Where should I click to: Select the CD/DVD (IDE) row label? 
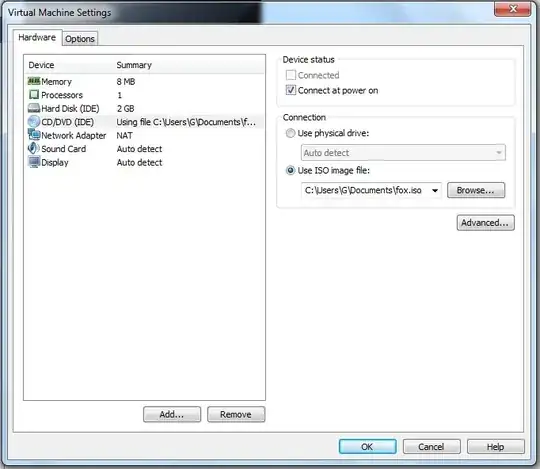pos(68,122)
